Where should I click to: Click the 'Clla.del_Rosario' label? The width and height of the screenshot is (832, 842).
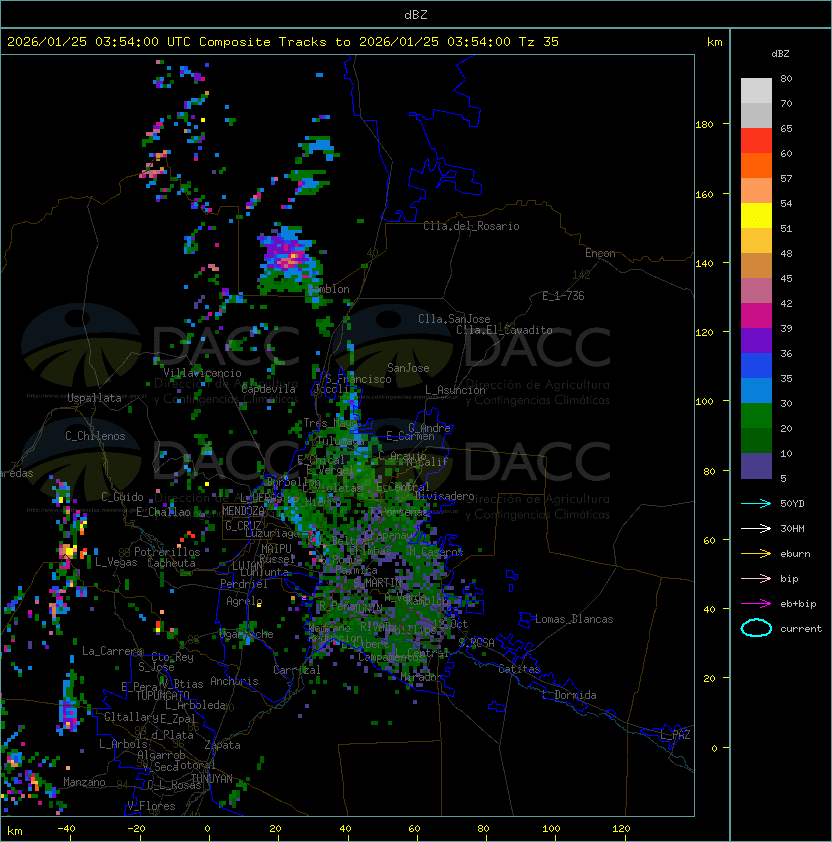(x=471, y=226)
